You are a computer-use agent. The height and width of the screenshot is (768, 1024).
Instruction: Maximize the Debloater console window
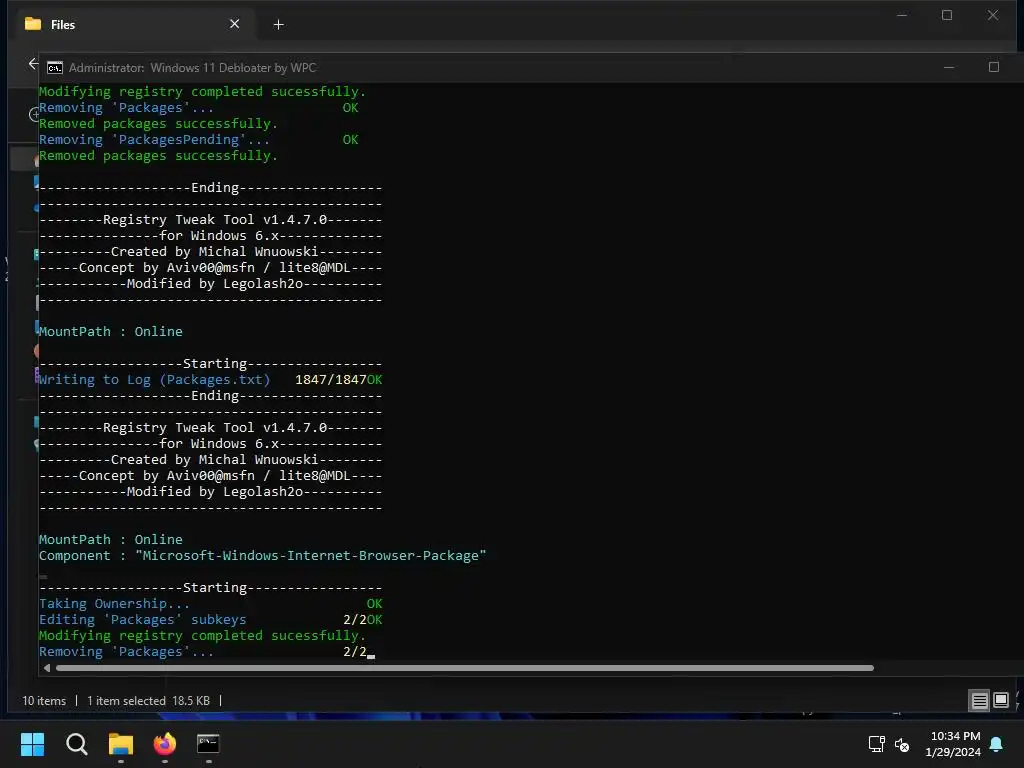993,67
